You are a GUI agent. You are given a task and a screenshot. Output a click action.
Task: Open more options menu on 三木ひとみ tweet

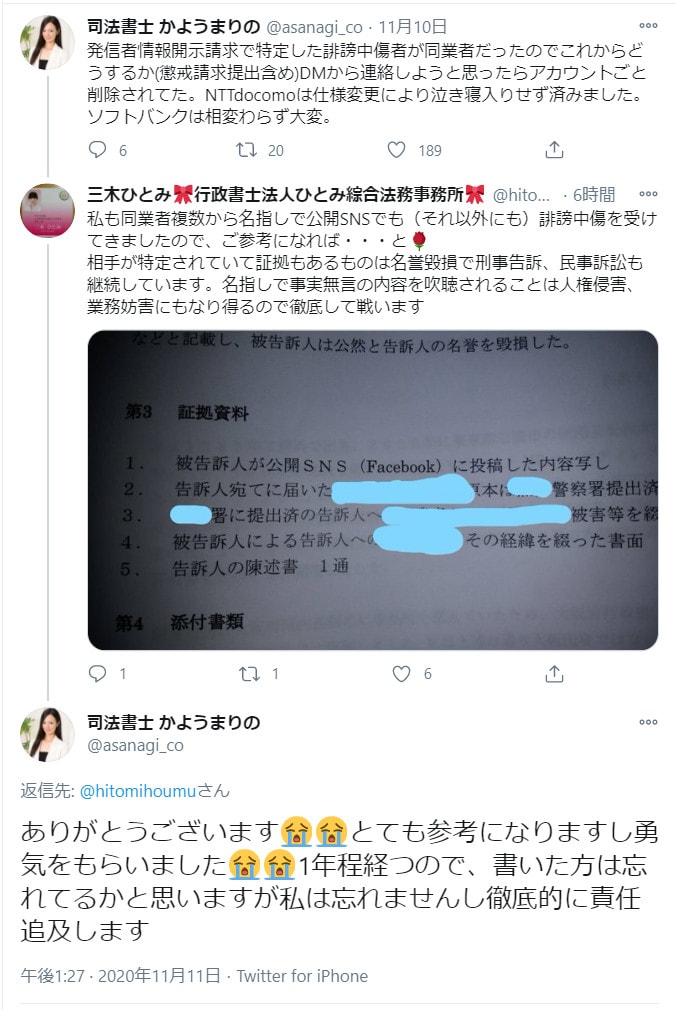tap(648, 193)
